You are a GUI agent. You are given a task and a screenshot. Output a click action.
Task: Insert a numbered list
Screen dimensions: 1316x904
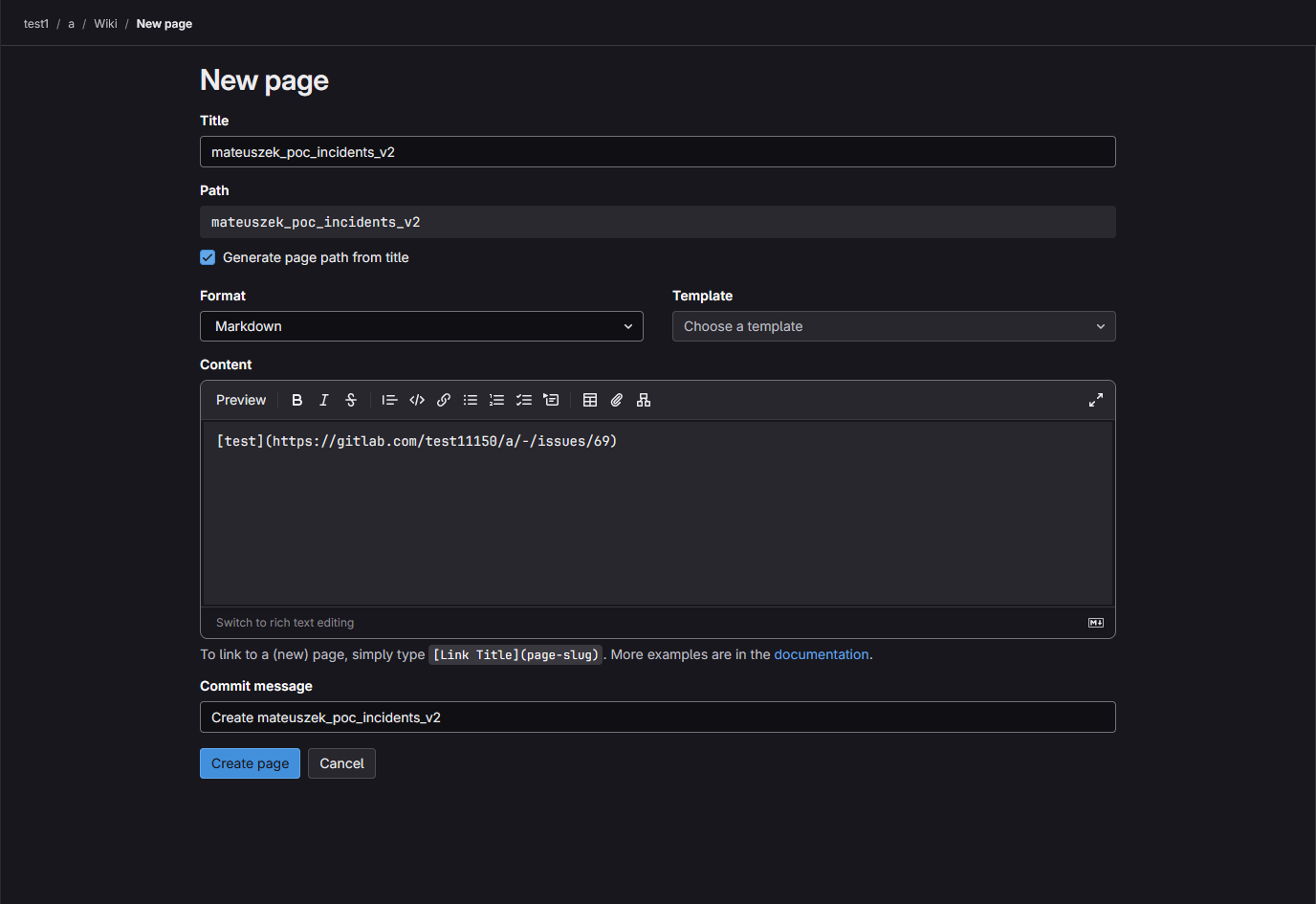[x=497, y=400]
